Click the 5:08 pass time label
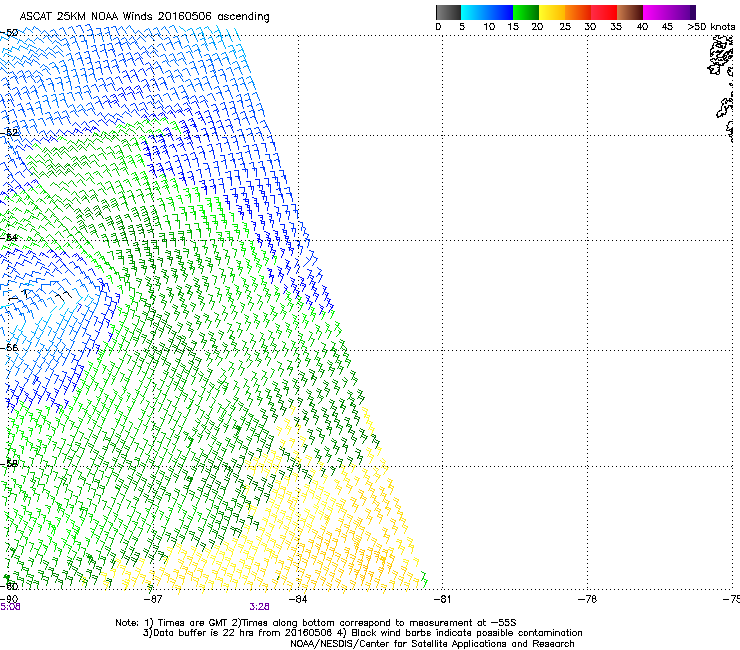Viewport: 740px width, 650px height. [10, 607]
